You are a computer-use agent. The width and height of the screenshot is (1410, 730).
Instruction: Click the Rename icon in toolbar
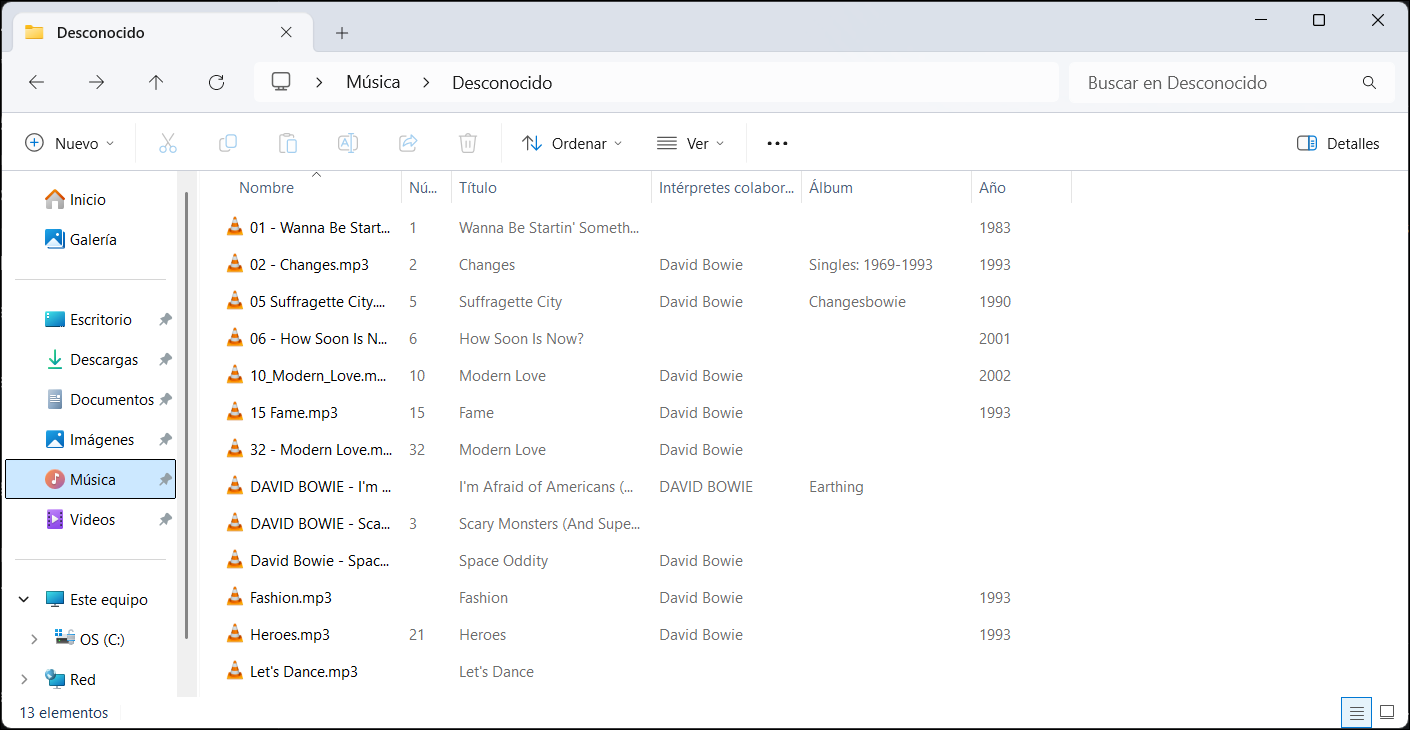tap(348, 143)
